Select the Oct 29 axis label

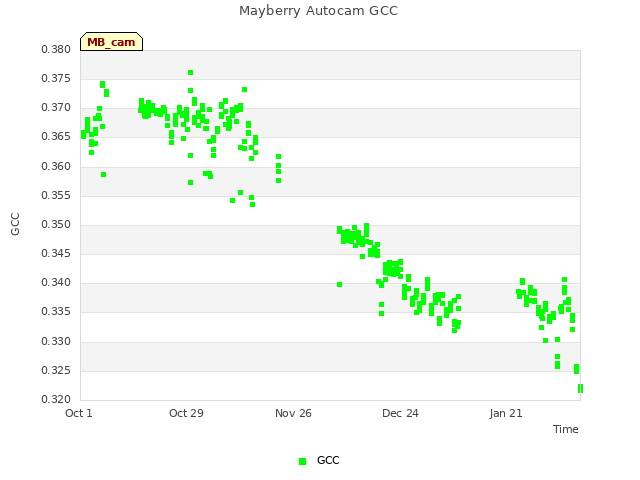pos(186,413)
